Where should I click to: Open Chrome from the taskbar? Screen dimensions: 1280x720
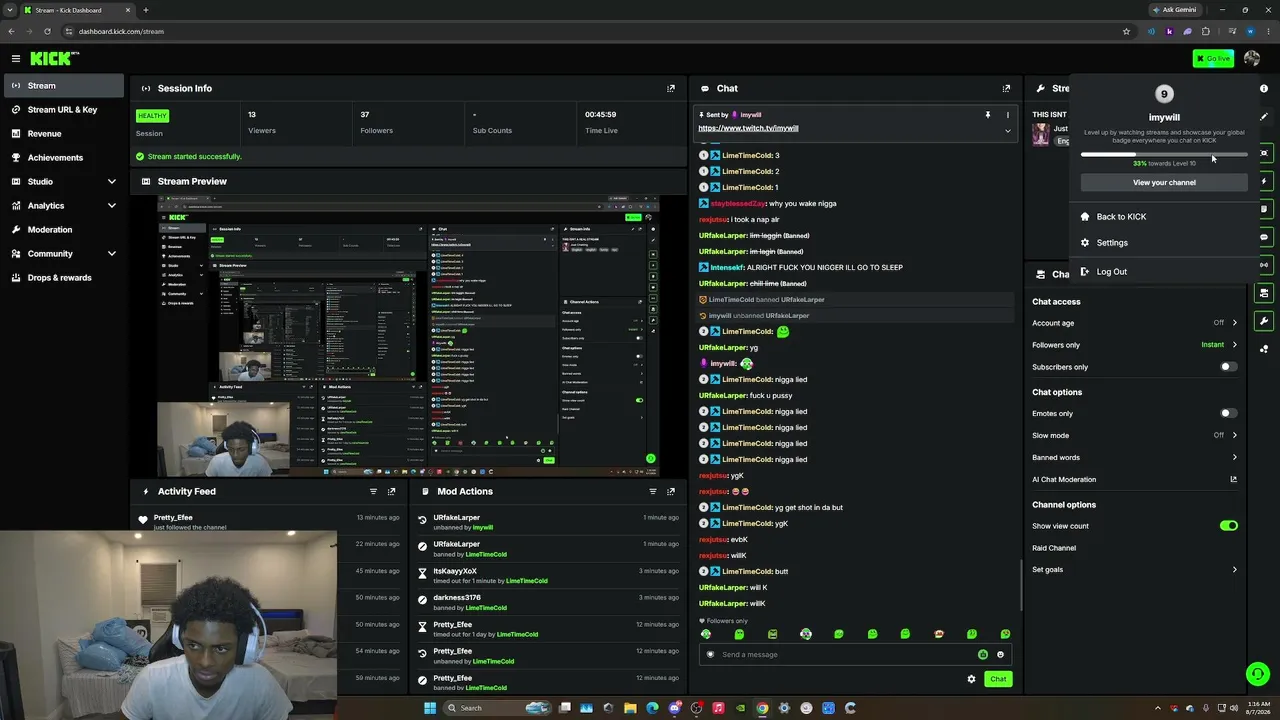point(762,708)
